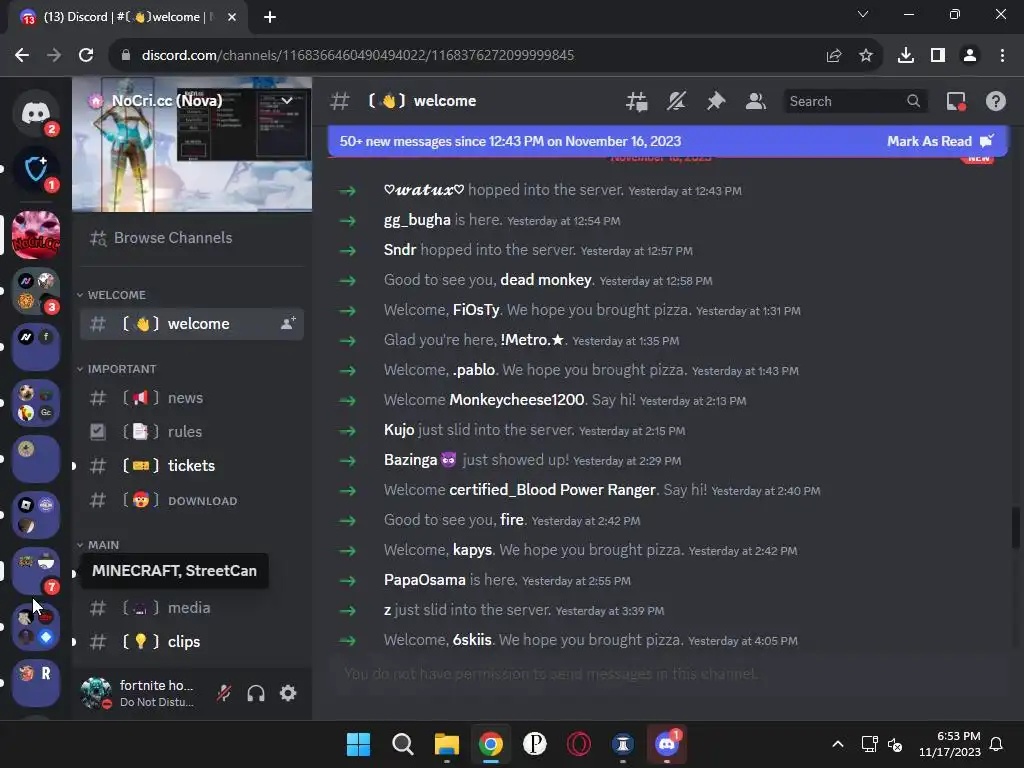Click the 50+ new messages banner text
Screen dimensions: 1024x768
pos(510,141)
